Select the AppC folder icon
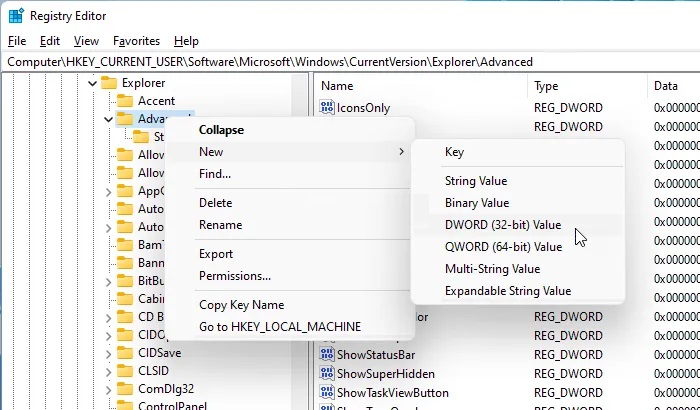The height and width of the screenshot is (410, 700). pos(125,191)
